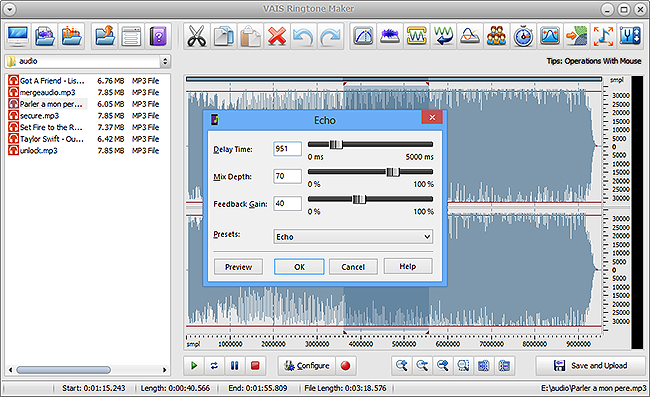Screen dimensions: 650x397
Task: Open the Configure button
Action: 306,366
